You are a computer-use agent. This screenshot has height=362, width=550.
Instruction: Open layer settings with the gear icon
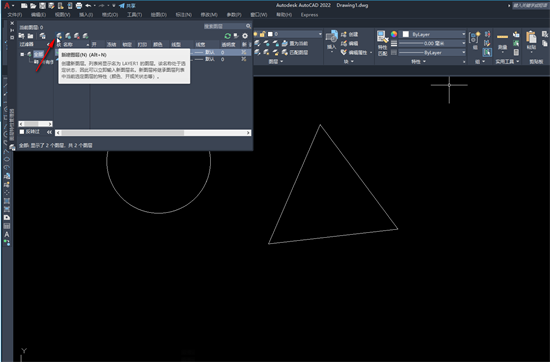point(245,36)
